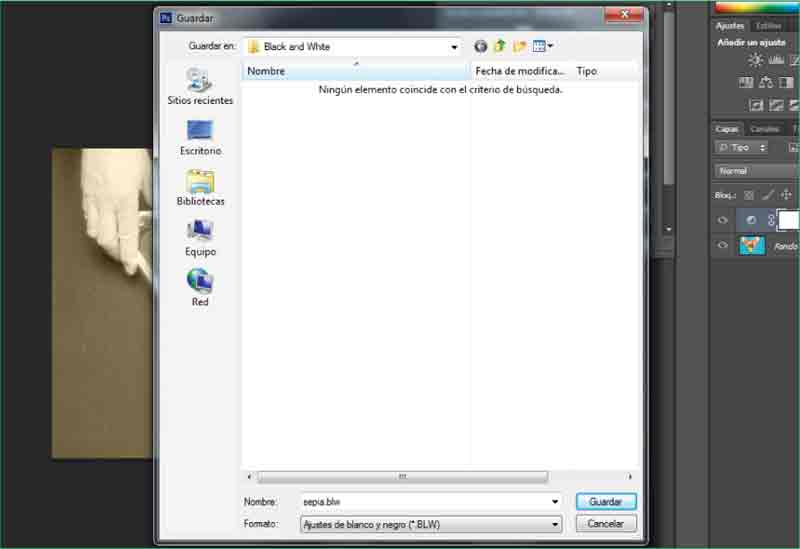Image resolution: width=800 pixels, height=549 pixels.
Task: Select Equipo in the places sidebar
Action: [x=200, y=237]
